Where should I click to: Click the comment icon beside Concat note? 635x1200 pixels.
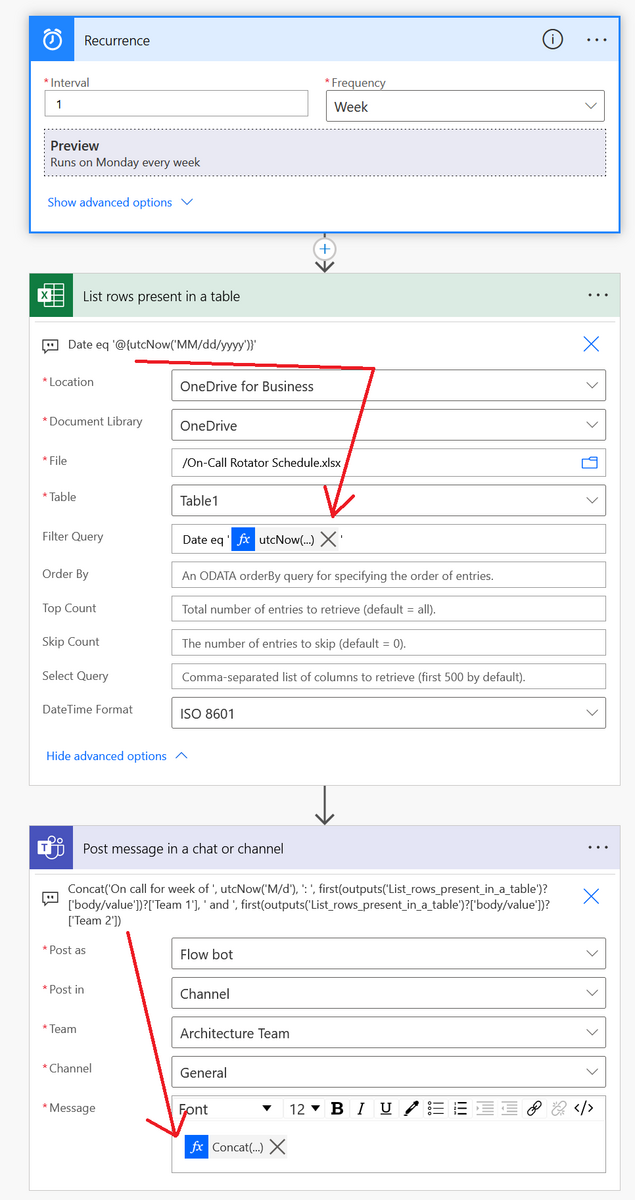click(50, 897)
